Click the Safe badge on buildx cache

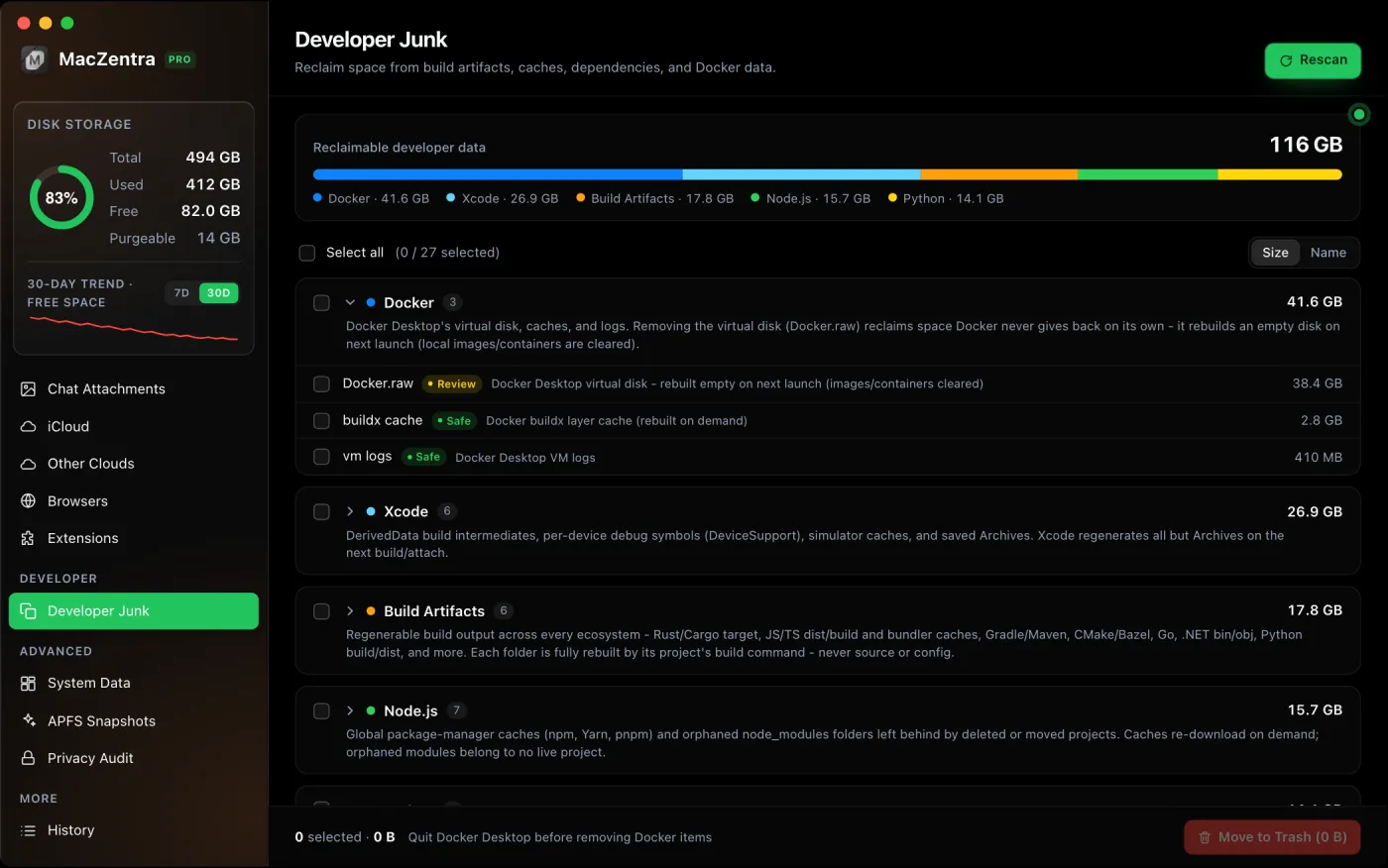coord(454,421)
